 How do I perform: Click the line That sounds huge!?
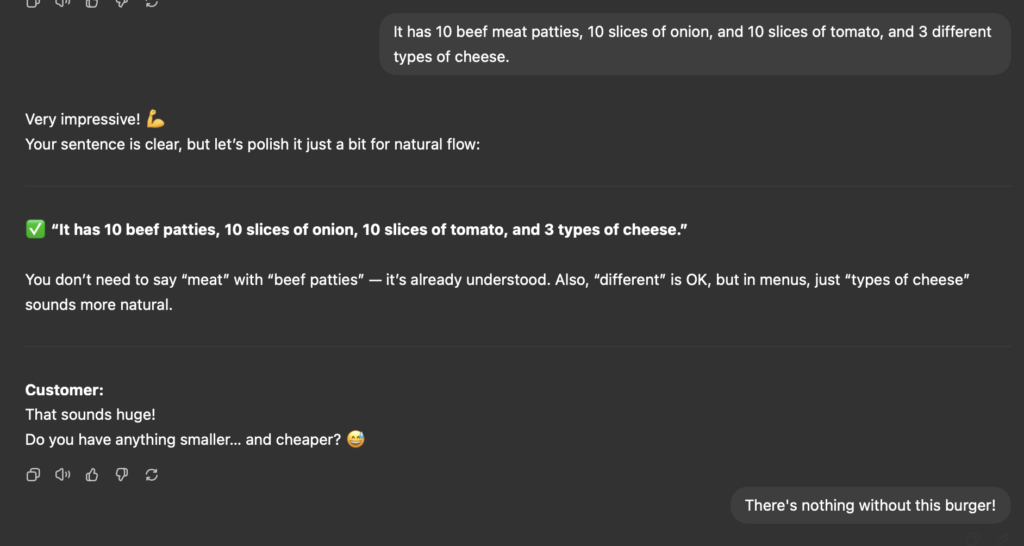click(x=90, y=415)
